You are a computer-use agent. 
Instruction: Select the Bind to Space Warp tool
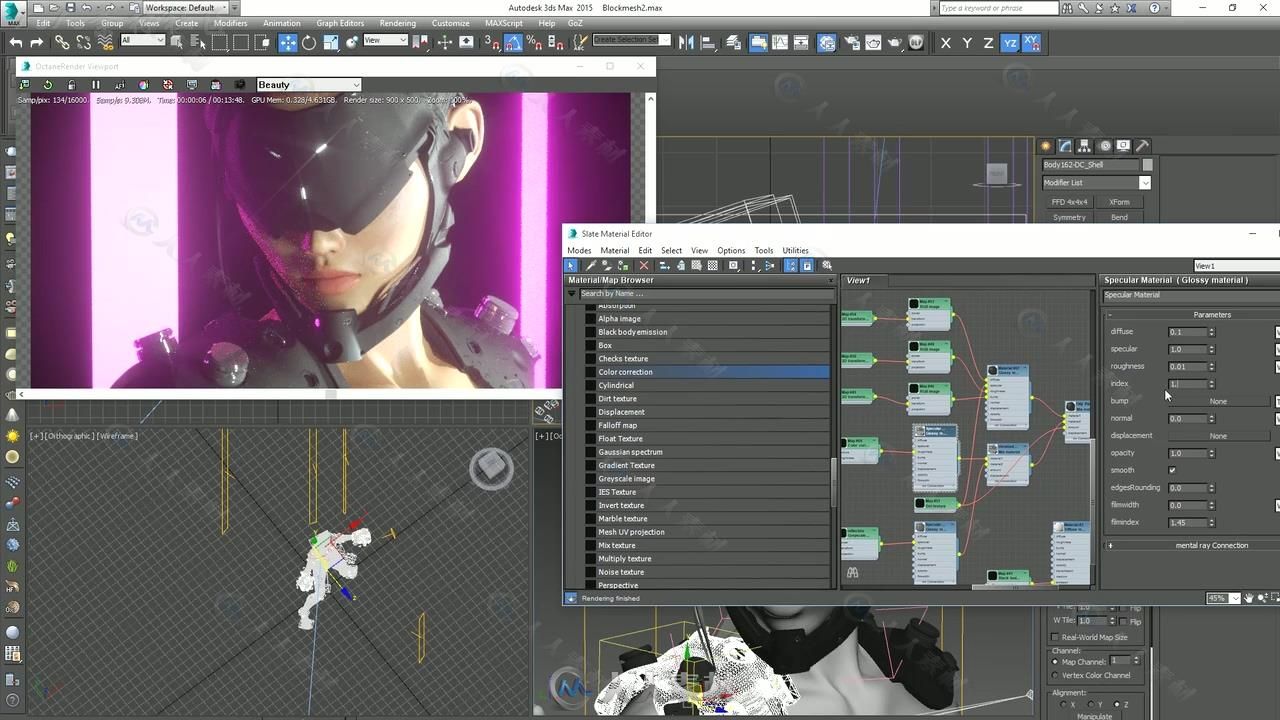[105, 42]
